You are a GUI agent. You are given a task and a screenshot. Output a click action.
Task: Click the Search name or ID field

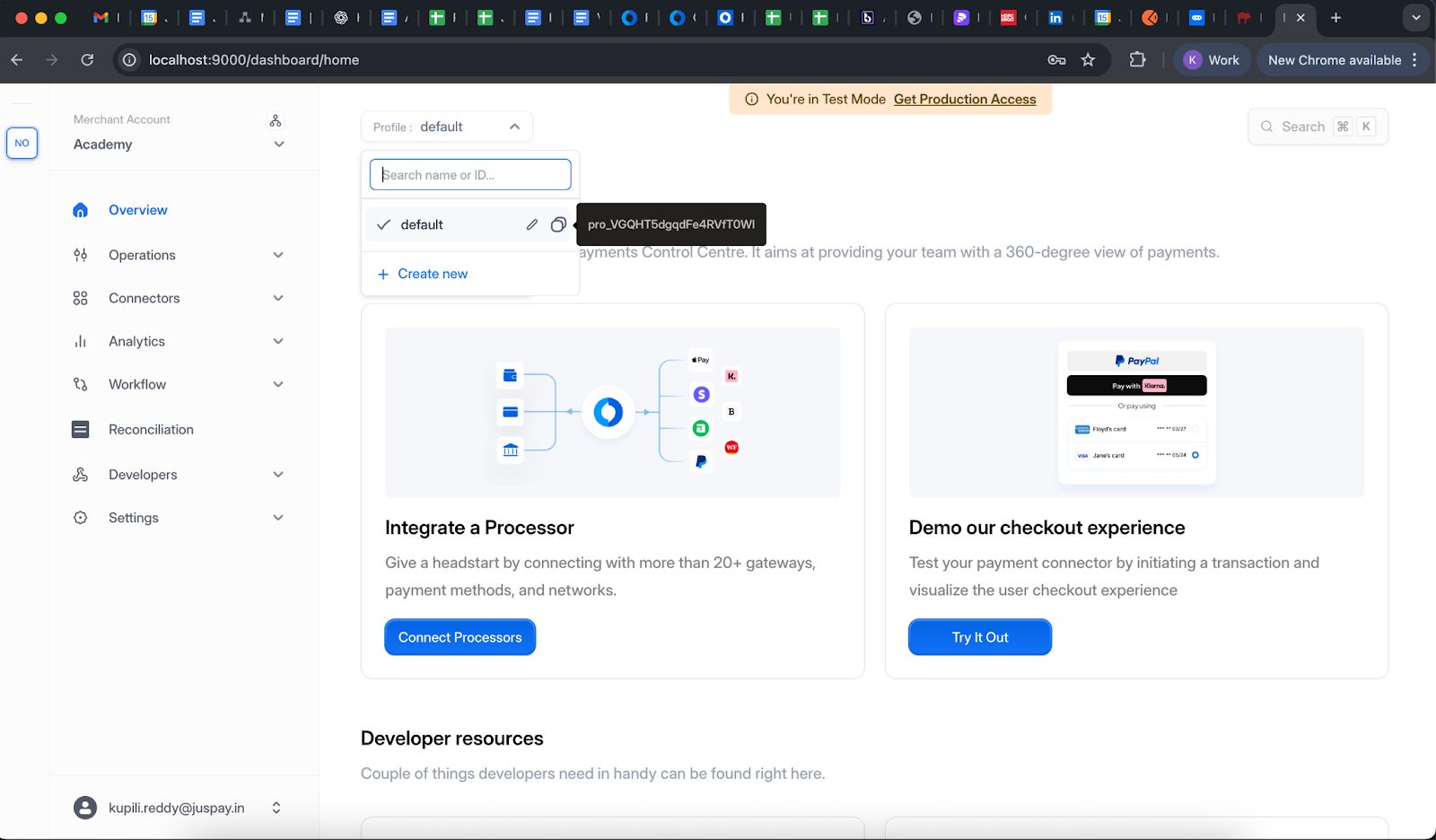point(470,175)
